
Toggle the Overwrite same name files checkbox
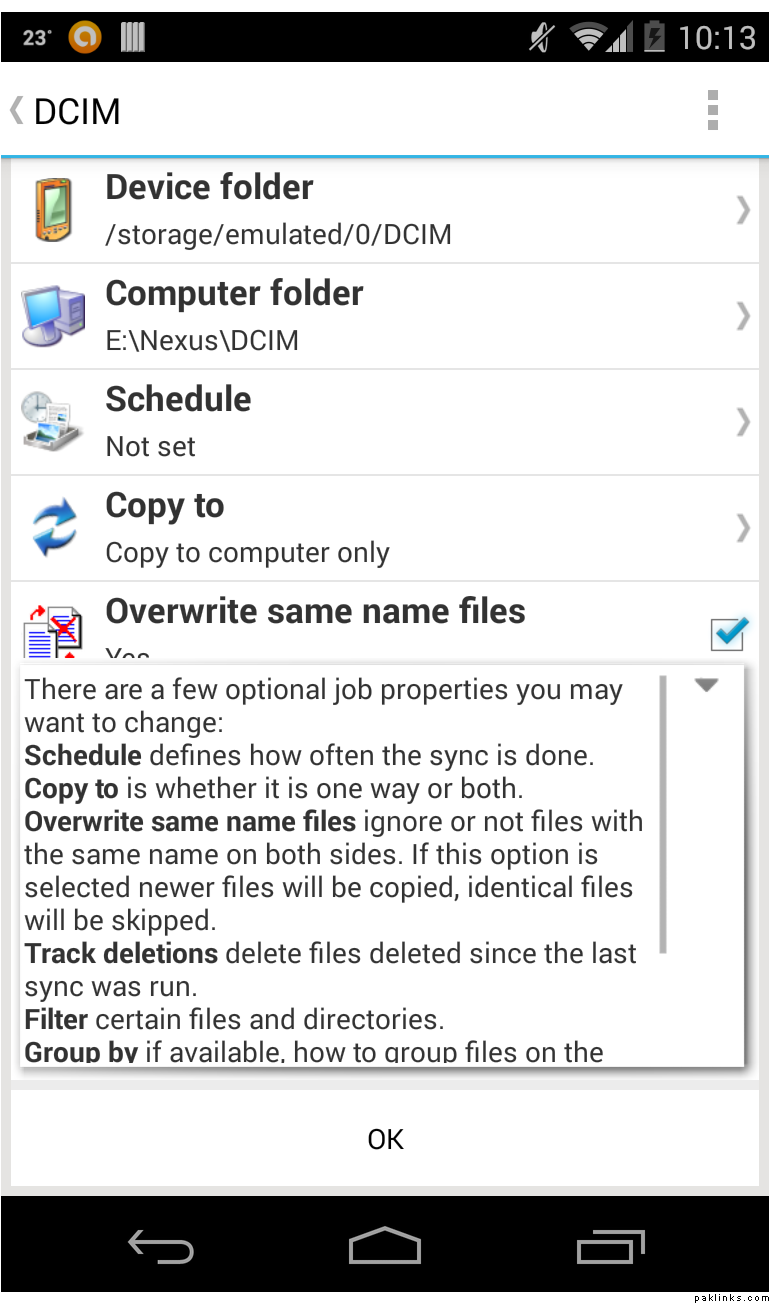[728, 633]
